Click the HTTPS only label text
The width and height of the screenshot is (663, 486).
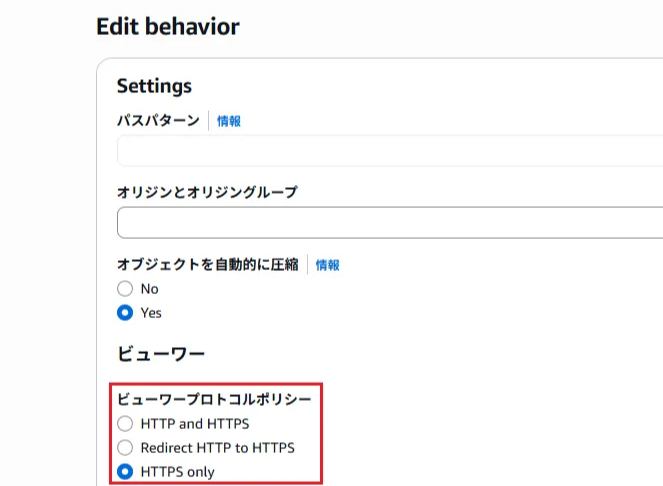[178, 472]
